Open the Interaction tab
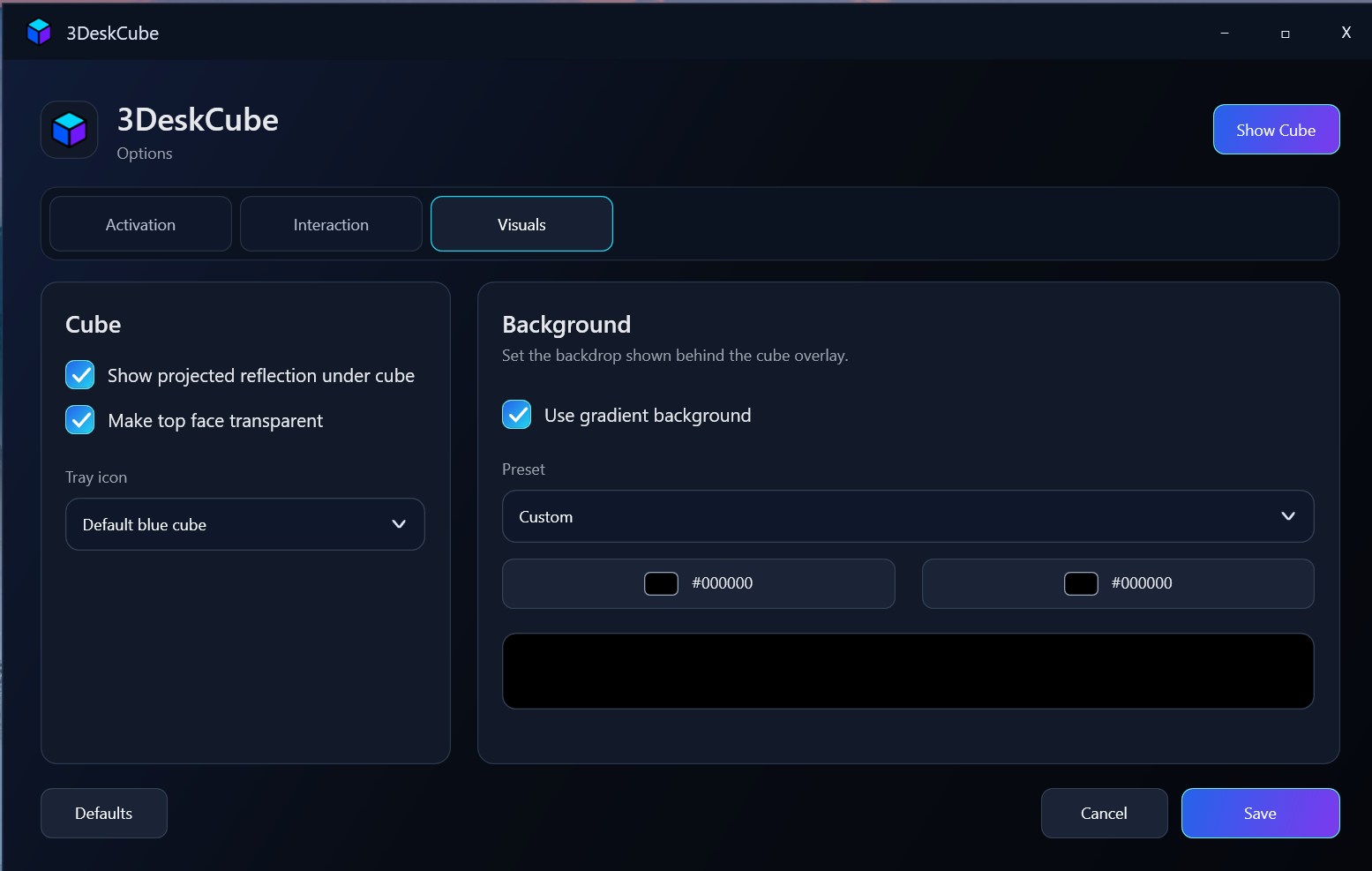Screen dimensions: 1372x871 pos(331,224)
